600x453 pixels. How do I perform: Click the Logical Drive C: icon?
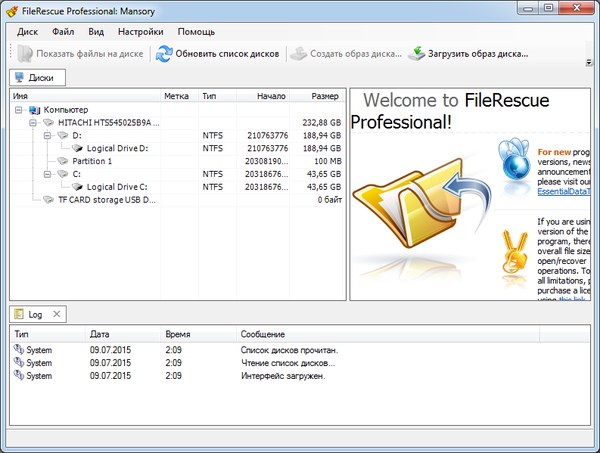[x=78, y=187]
